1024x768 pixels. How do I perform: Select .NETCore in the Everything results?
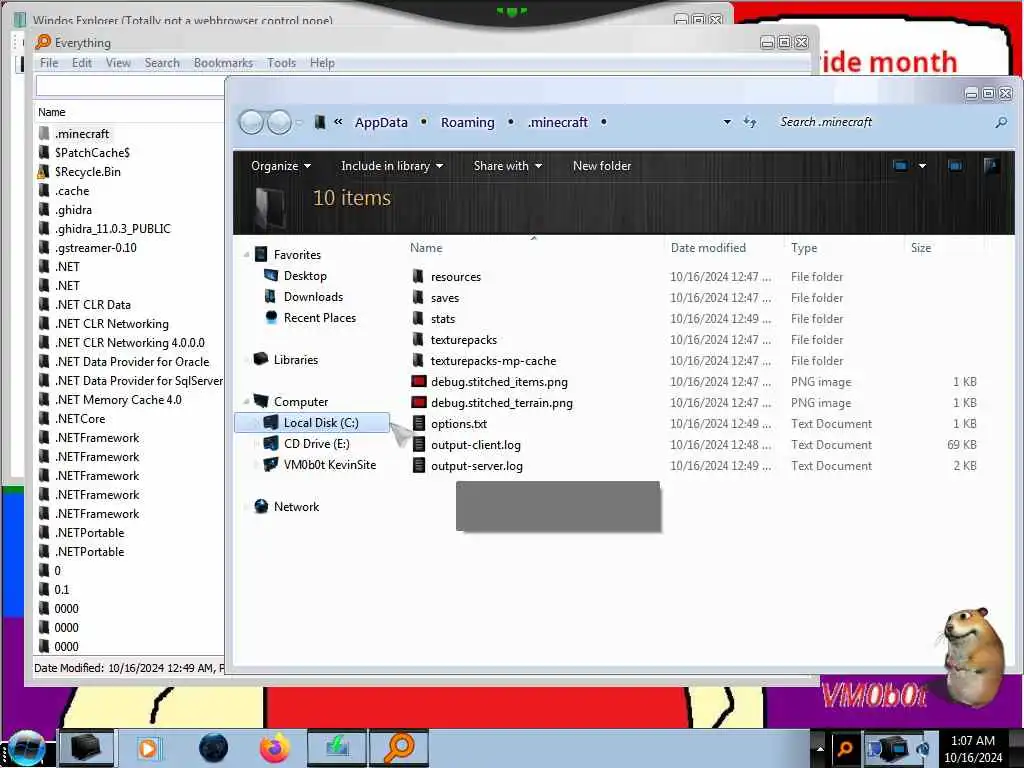click(x=80, y=419)
